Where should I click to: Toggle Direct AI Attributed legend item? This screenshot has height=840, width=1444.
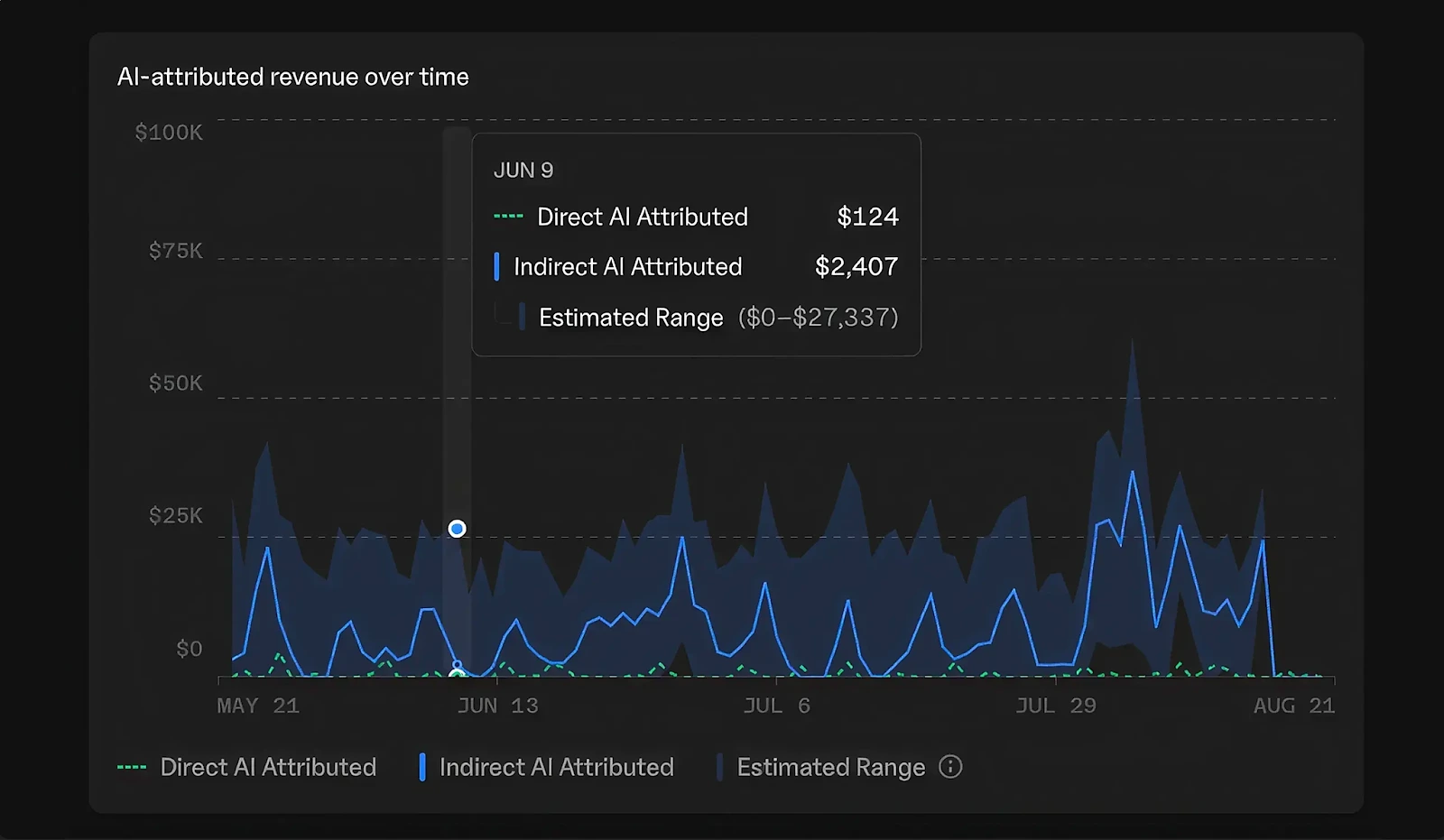point(247,767)
